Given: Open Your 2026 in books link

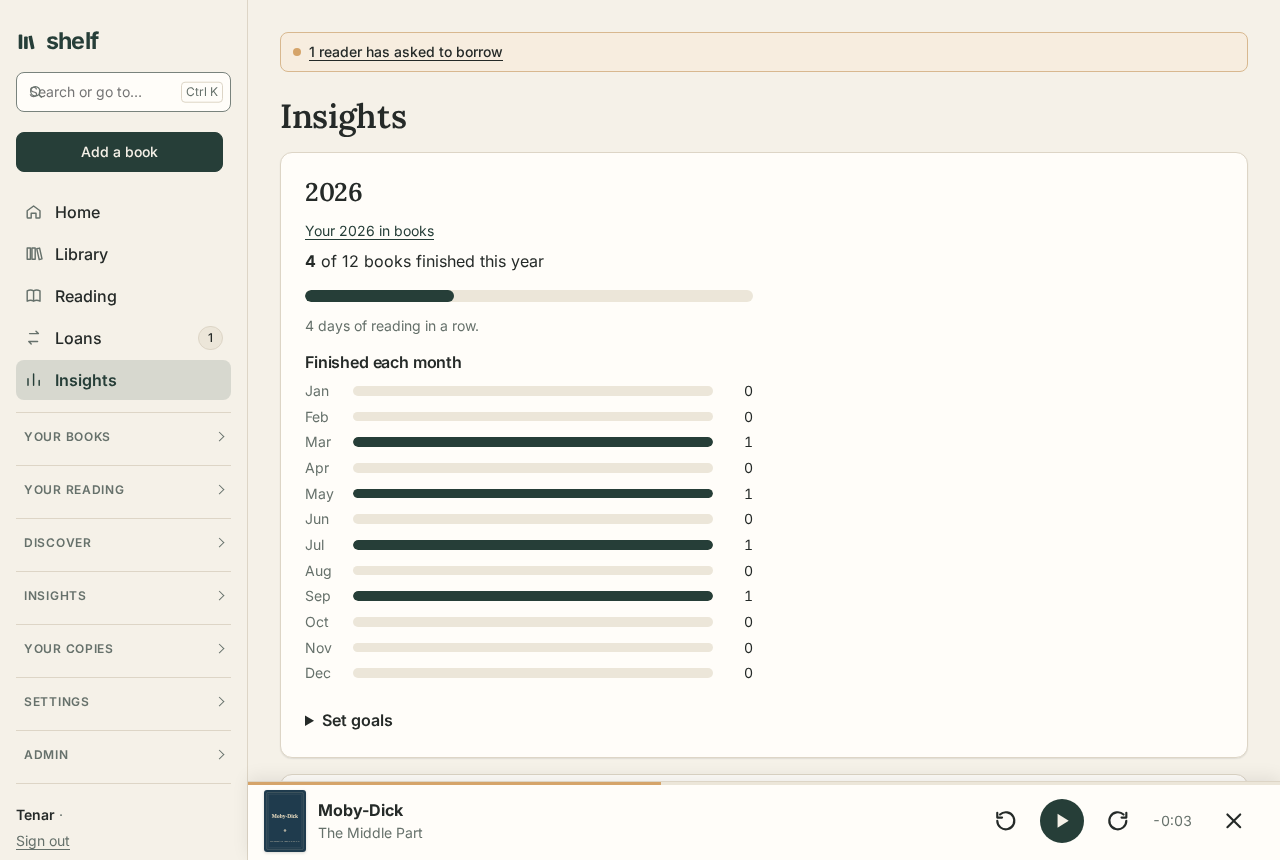Looking at the screenshot, I should (369, 231).
